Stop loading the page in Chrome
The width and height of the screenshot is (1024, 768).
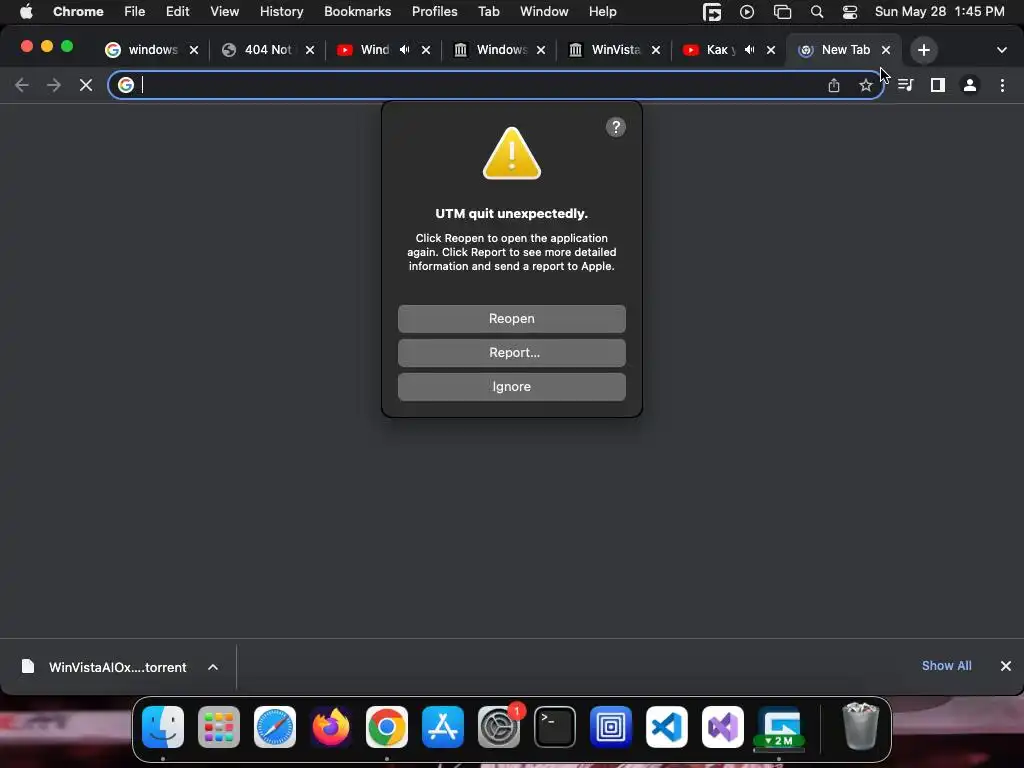[86, 85]
